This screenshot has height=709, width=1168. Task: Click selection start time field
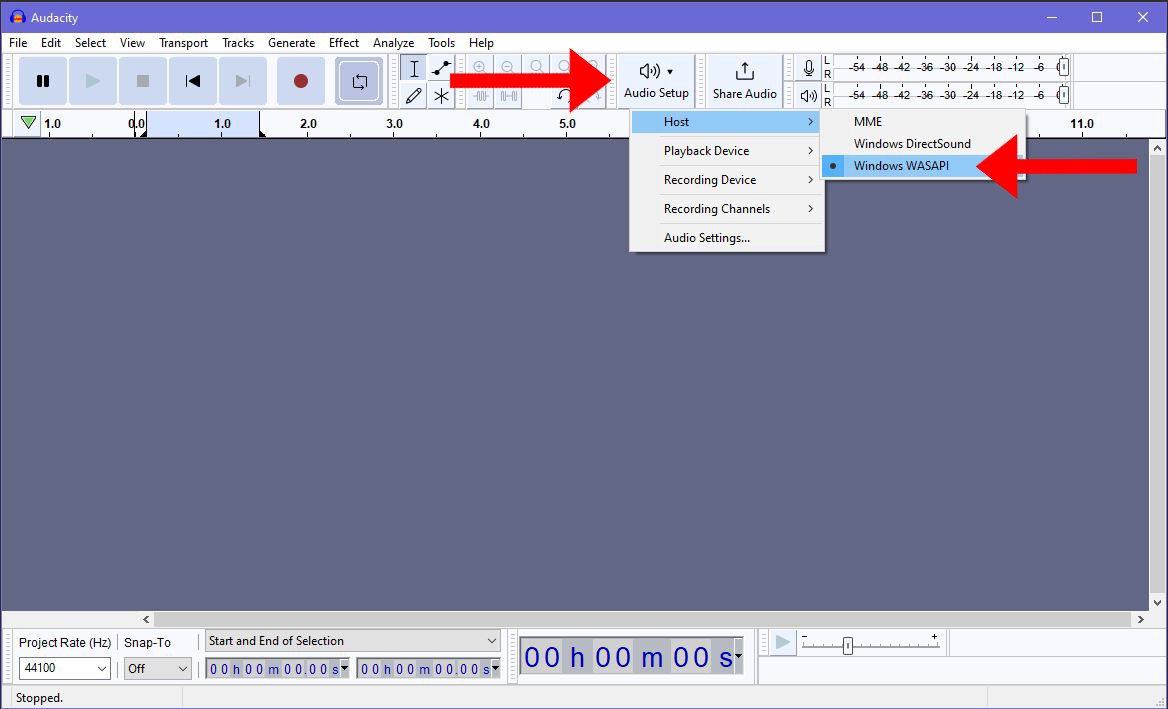pyautogui.click(x=272, y=669)
